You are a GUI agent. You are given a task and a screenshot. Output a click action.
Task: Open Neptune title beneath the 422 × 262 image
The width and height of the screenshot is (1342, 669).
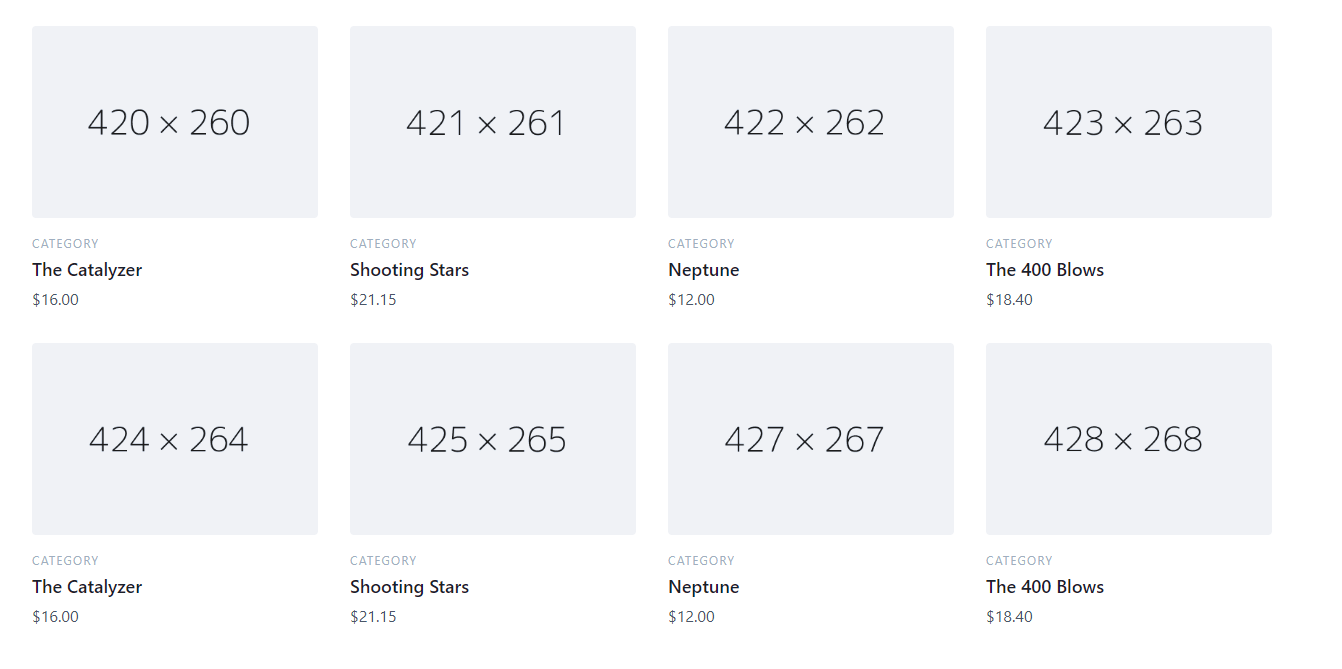[x=704, y=270]
